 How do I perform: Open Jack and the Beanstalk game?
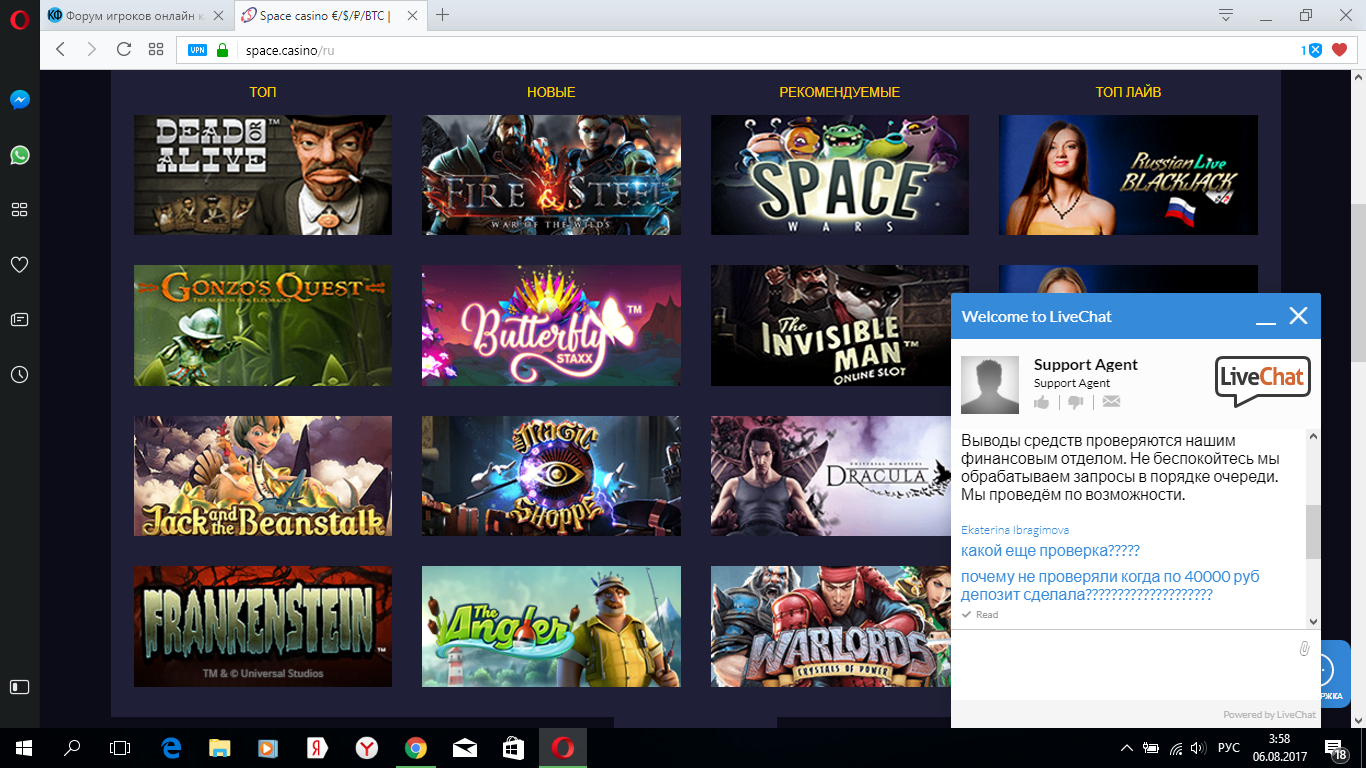click(263, 476)
